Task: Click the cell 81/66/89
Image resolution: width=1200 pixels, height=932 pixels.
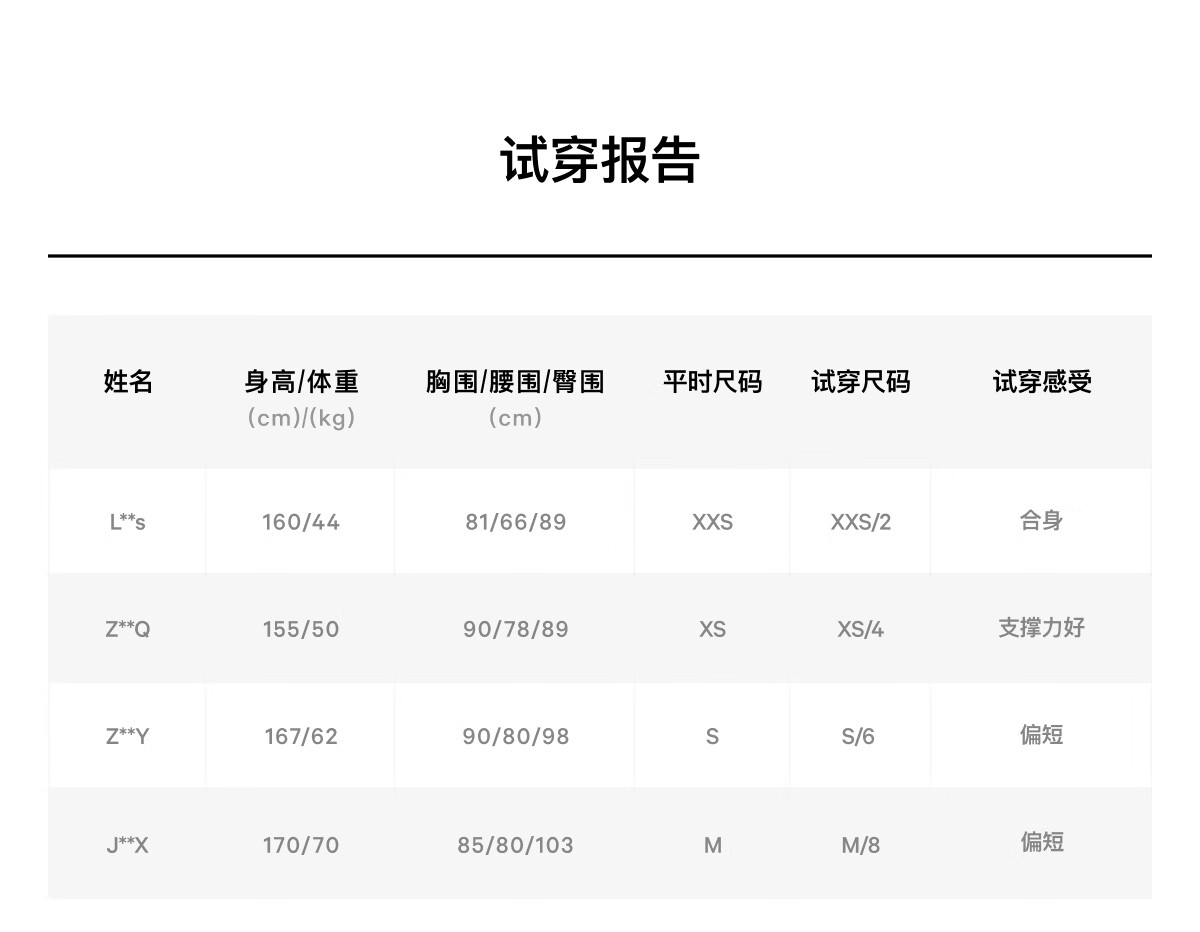Action: [515, 522]
